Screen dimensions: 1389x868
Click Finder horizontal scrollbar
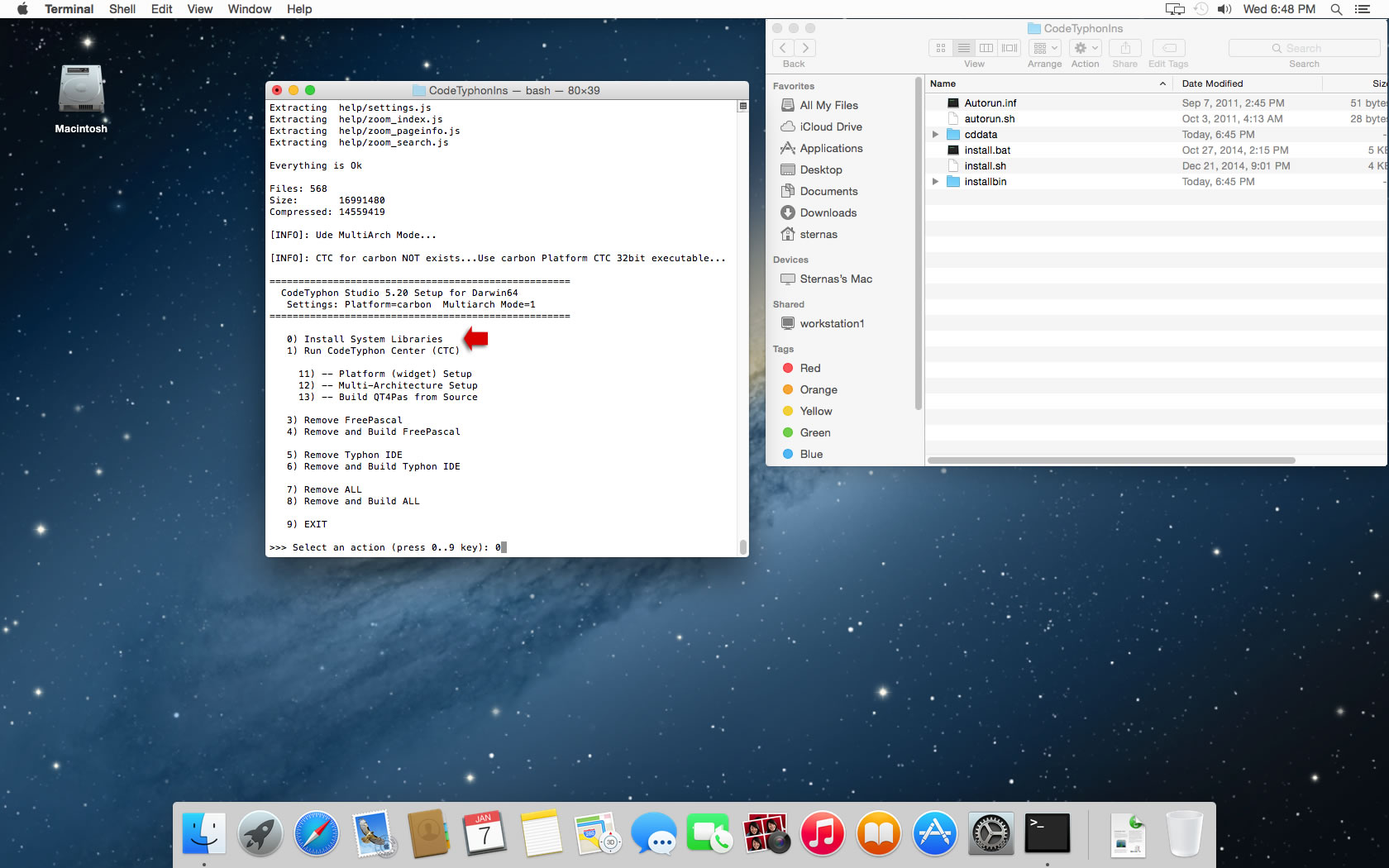(x=1111, y=460)
